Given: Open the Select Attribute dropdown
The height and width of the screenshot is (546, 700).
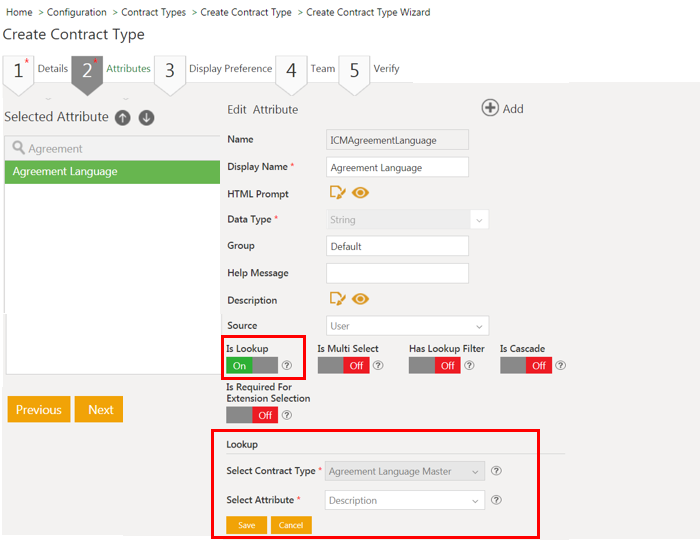Looking at the screenshot, I should (405, 500).
